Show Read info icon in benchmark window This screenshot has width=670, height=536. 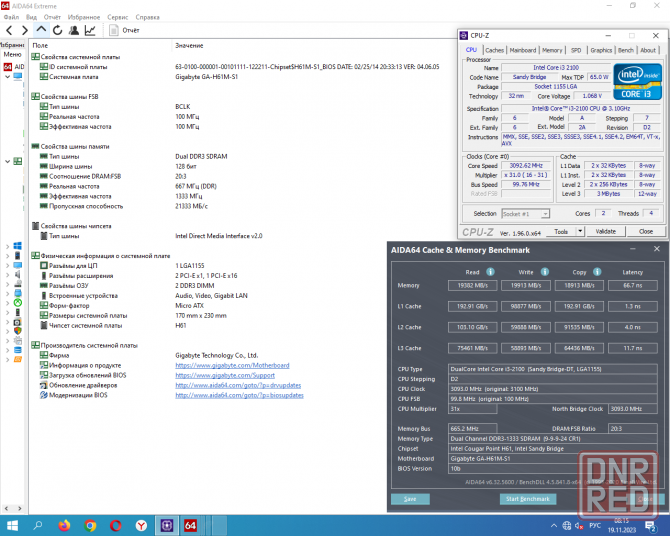[x=490, y=272]
